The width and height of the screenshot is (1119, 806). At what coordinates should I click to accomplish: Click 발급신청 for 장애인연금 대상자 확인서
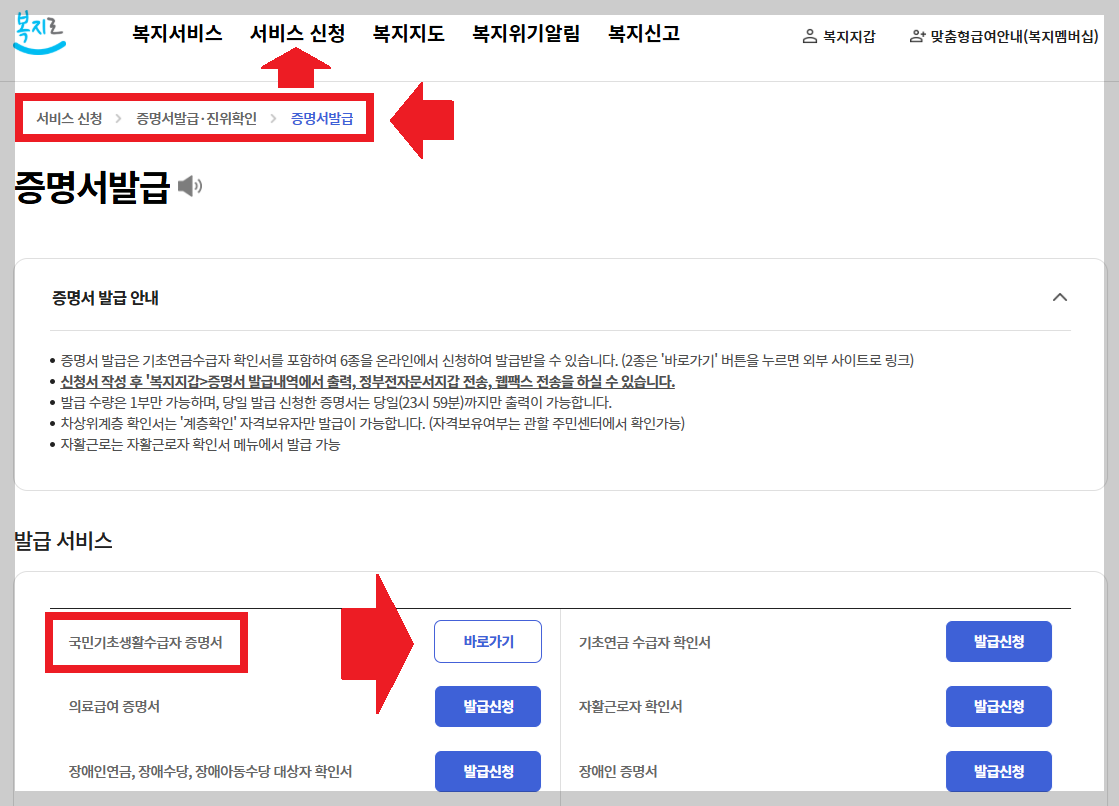(487, 771)
